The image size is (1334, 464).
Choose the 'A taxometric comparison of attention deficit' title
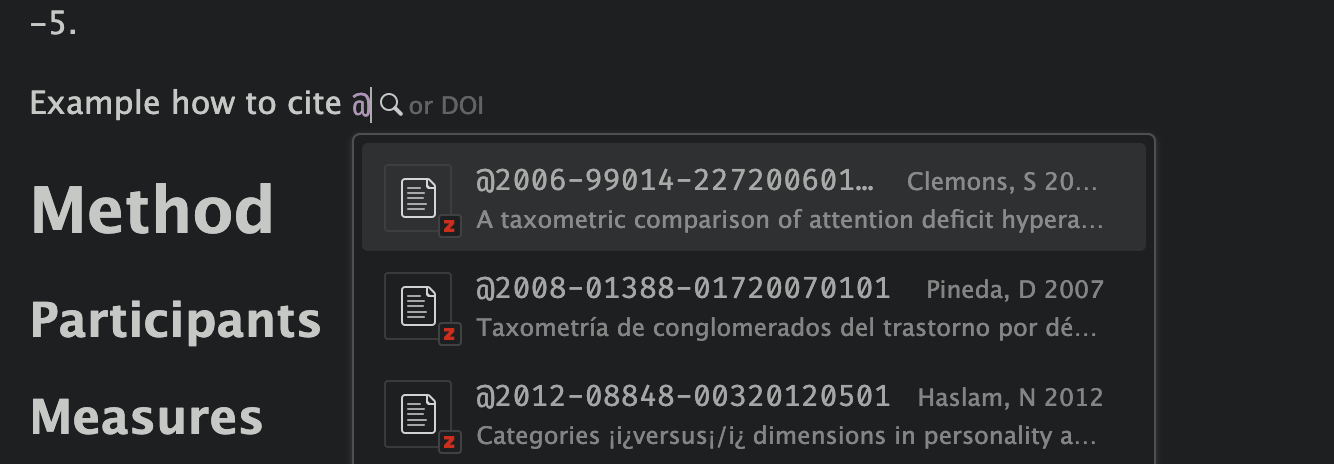(789, 220)
